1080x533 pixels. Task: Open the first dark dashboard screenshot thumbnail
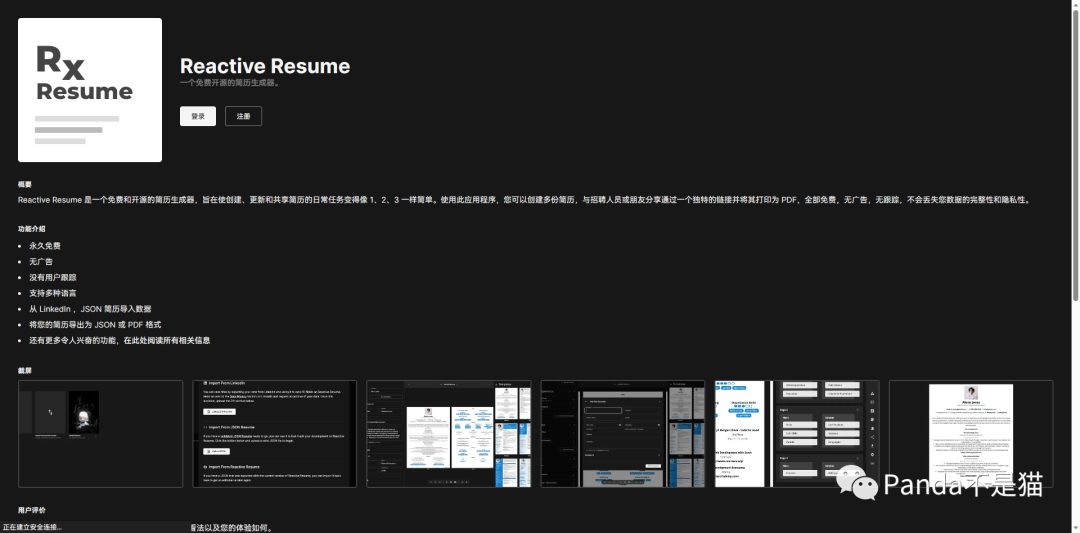click(101, 434)
